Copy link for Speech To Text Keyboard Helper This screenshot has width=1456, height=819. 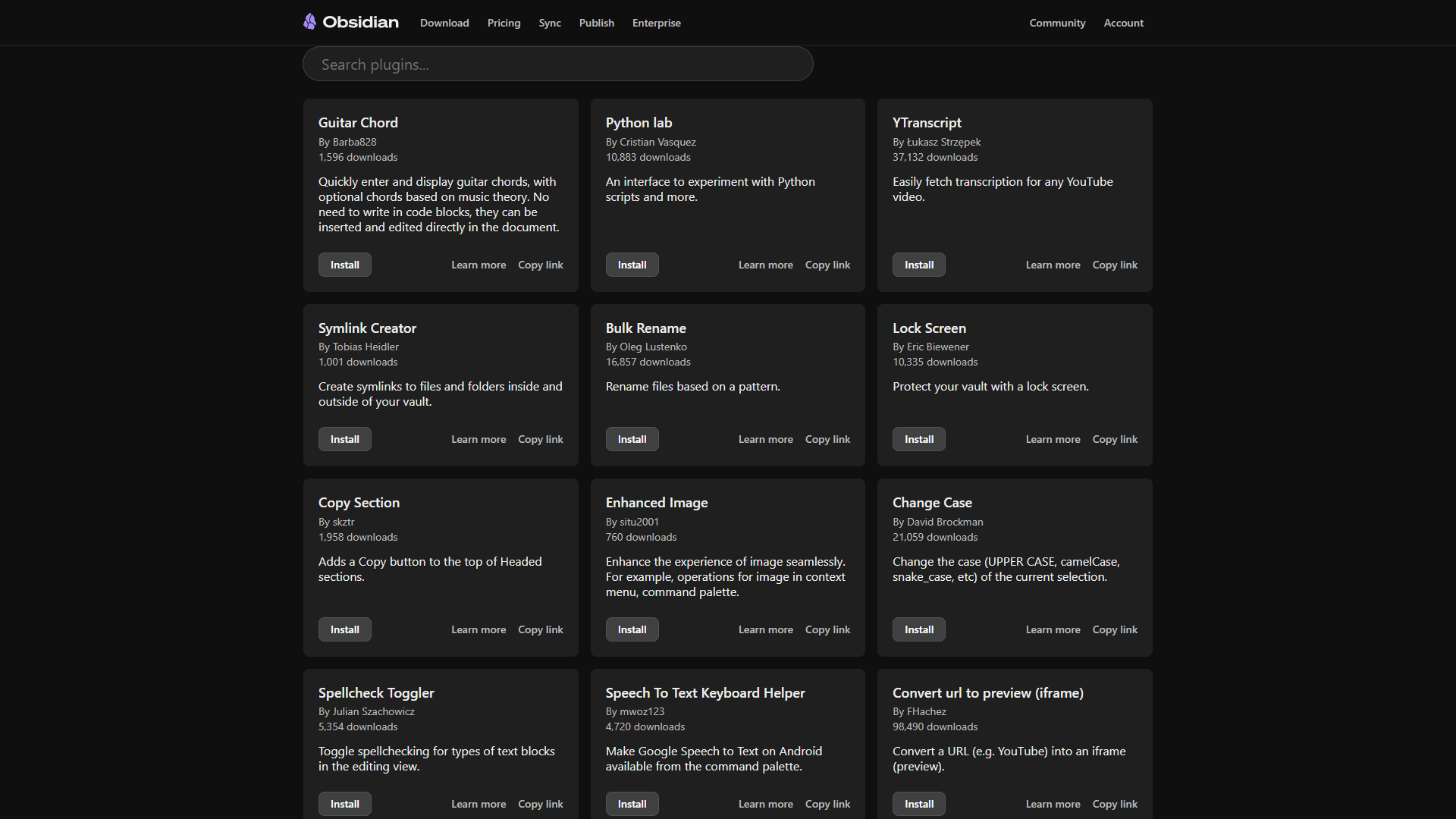[828, 804]
